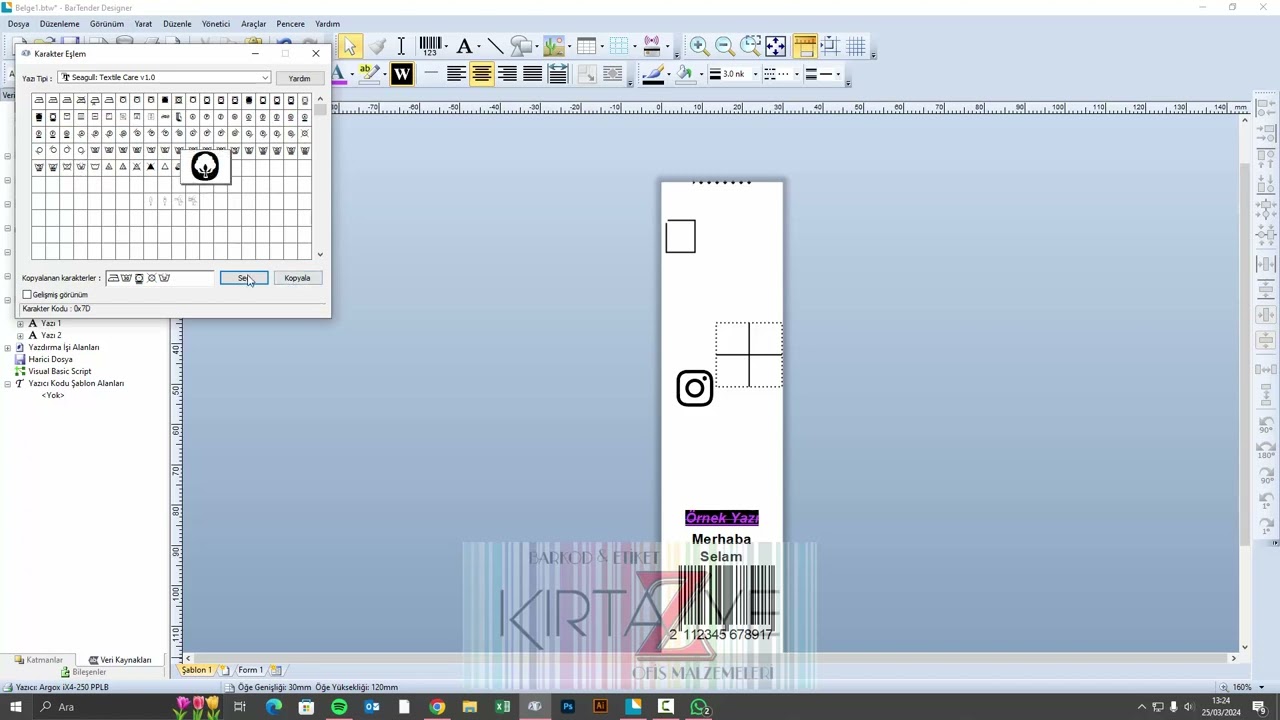Toggle the grid lines display

click(x=856, y=46)
